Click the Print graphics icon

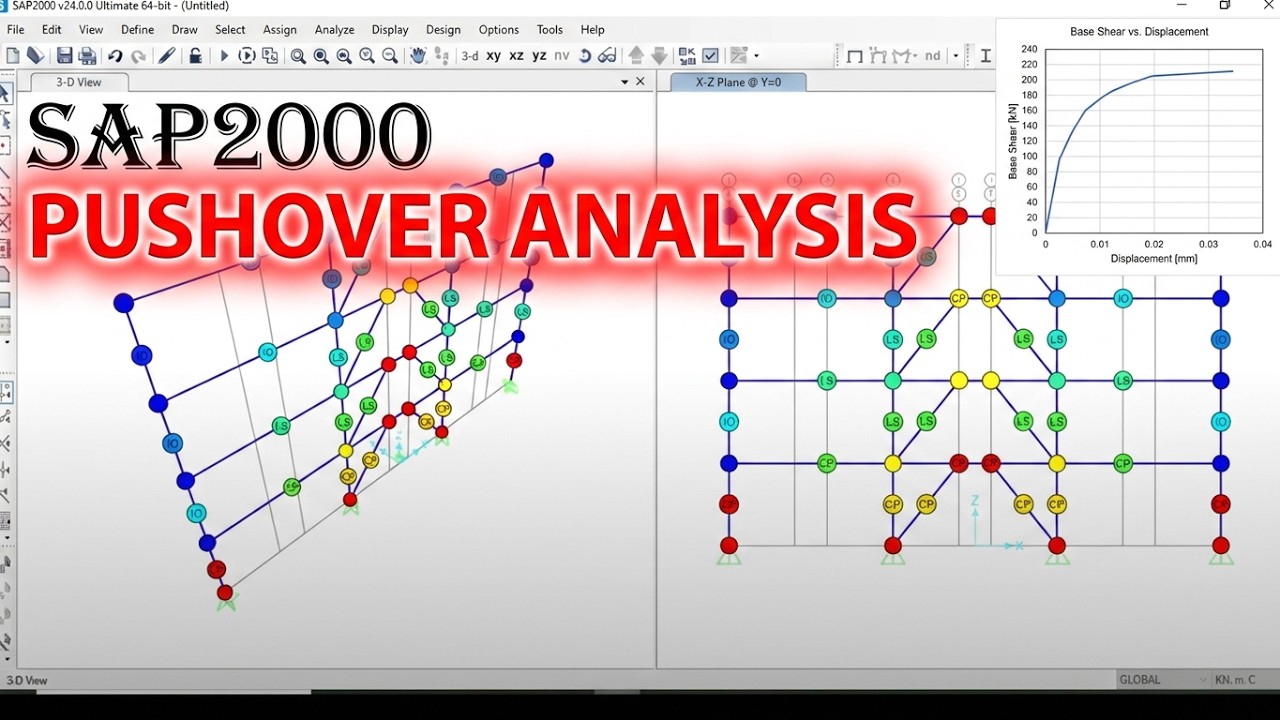(87, 56)
